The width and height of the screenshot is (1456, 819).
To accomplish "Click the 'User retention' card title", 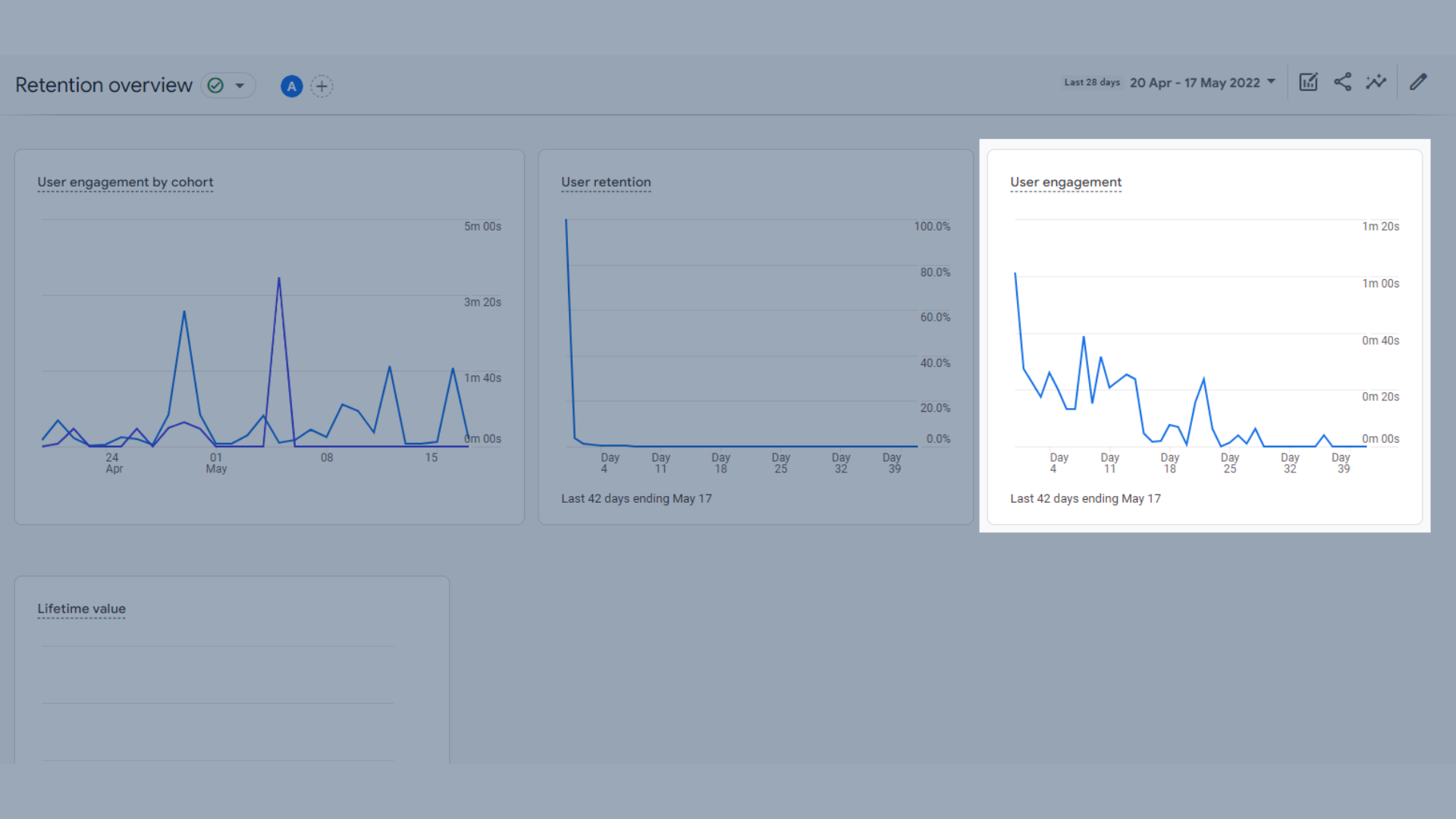I will 606,182.
